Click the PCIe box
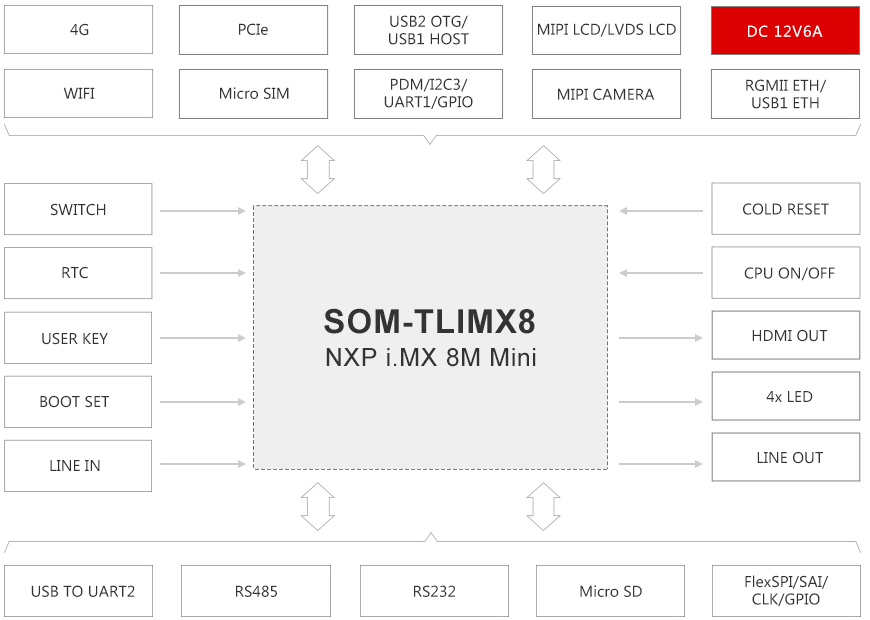The height and width of the screenshot is (620, 870). [x=253, y=30]
